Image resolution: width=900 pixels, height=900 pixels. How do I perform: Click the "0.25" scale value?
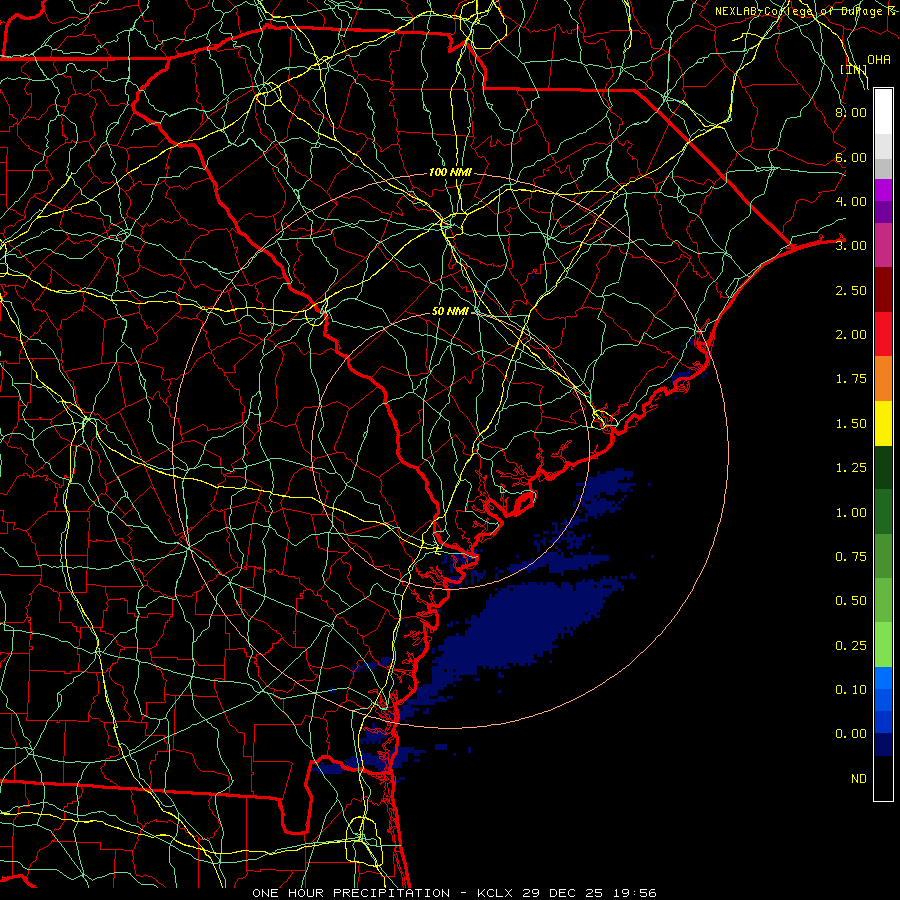click(x=851, y=646)
